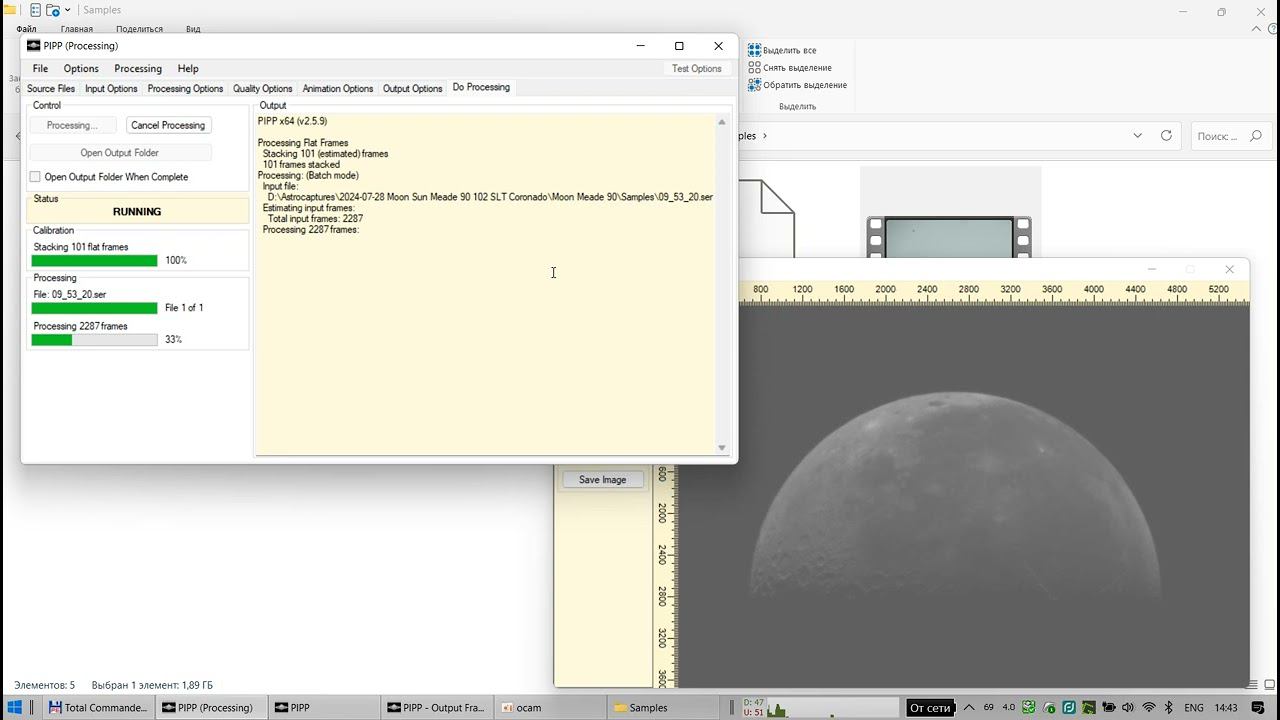
Task: Click the 'Снять выделение' deselect icon
Action: [x=755, y=68]
